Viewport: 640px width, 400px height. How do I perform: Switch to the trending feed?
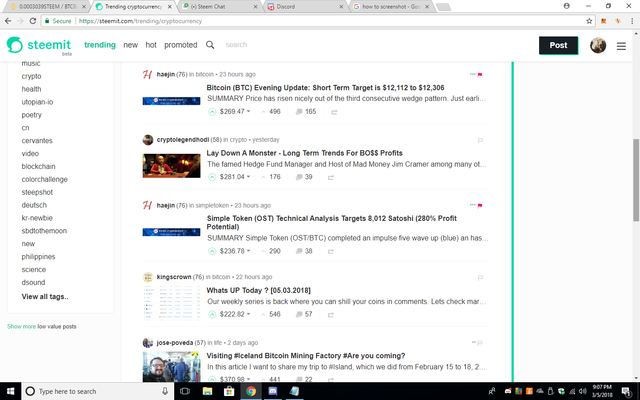(x=100, y=45)
